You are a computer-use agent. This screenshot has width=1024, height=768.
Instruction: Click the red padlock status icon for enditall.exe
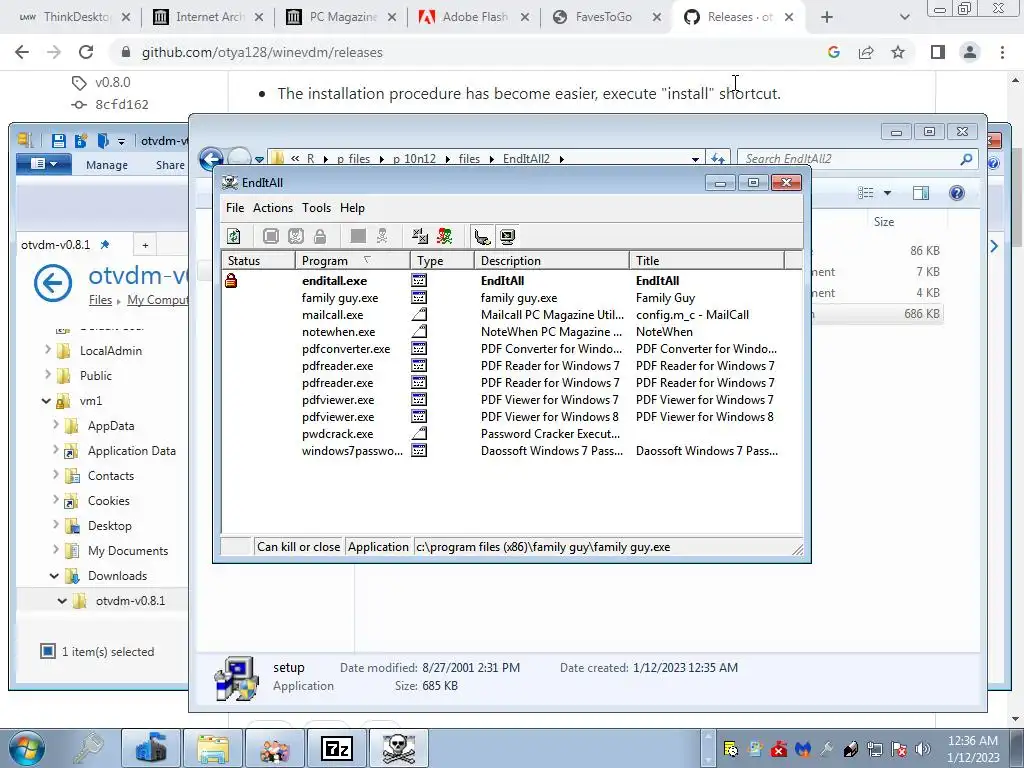pos(231,281)
